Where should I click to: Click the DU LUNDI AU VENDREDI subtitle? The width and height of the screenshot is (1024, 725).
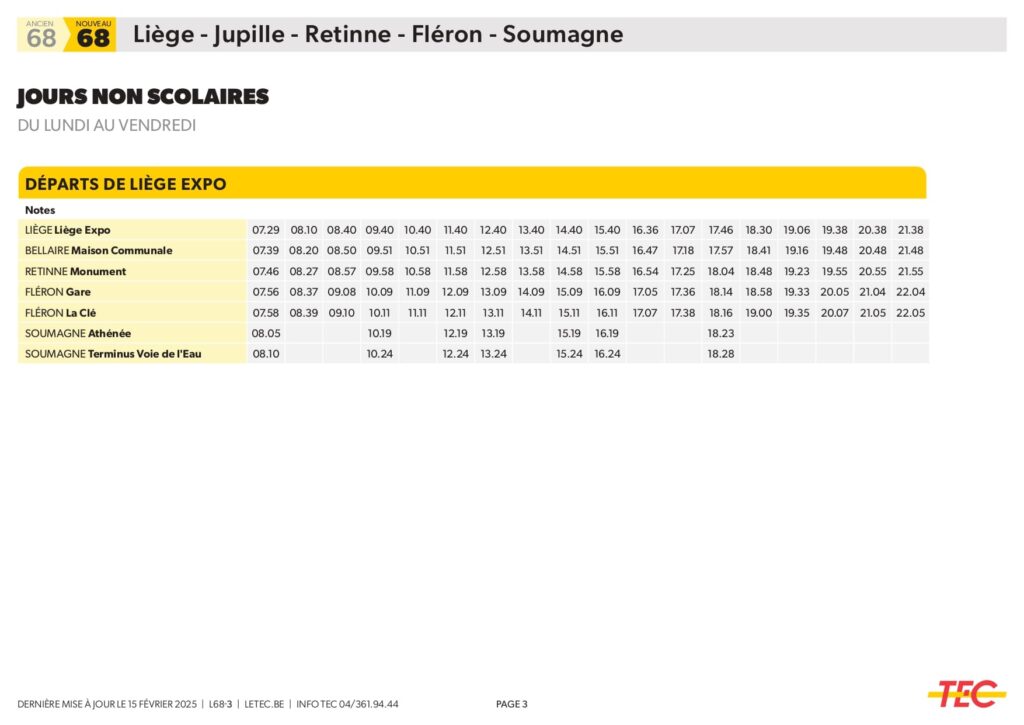107,125
